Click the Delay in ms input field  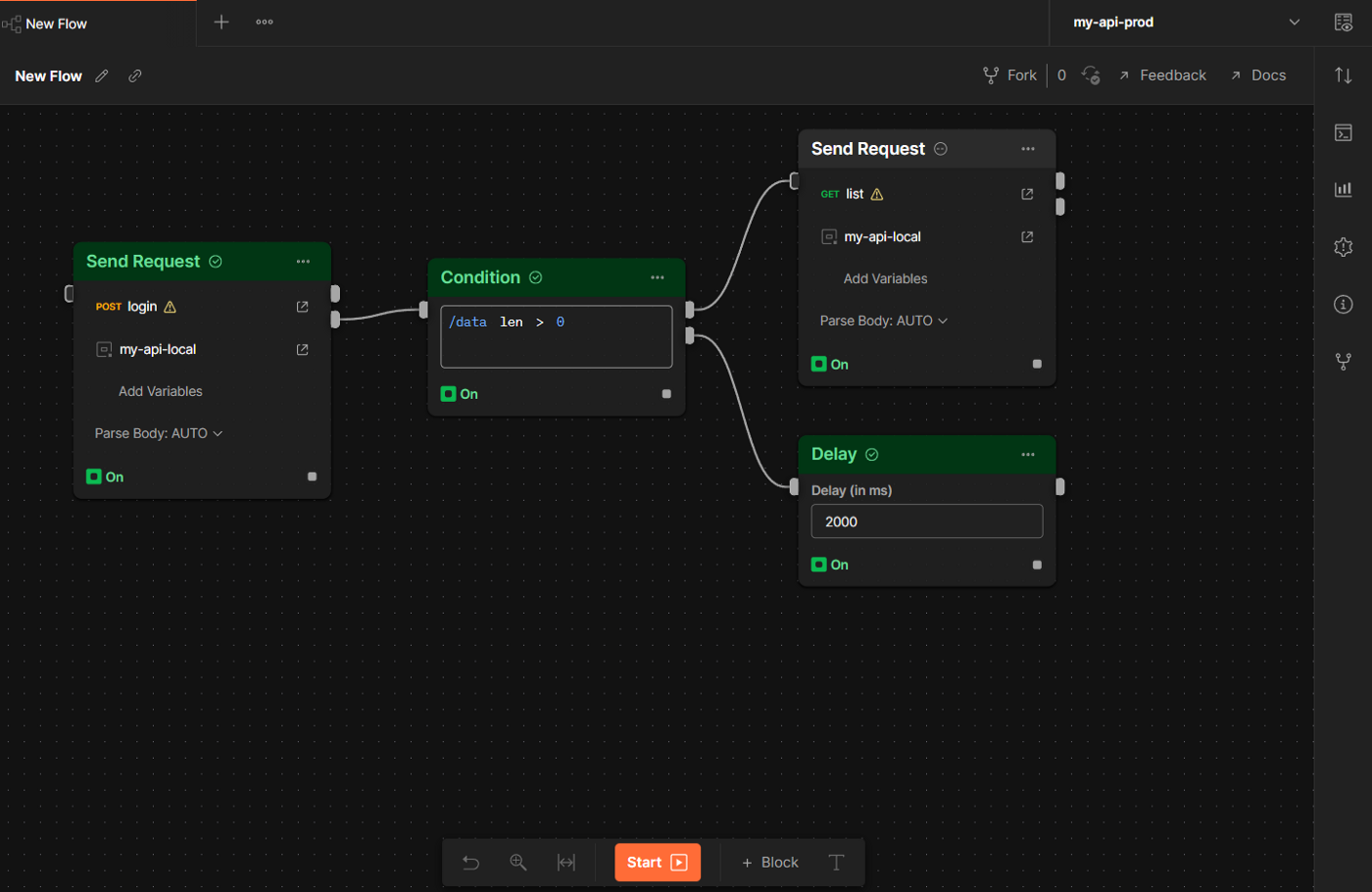[927, 521]
